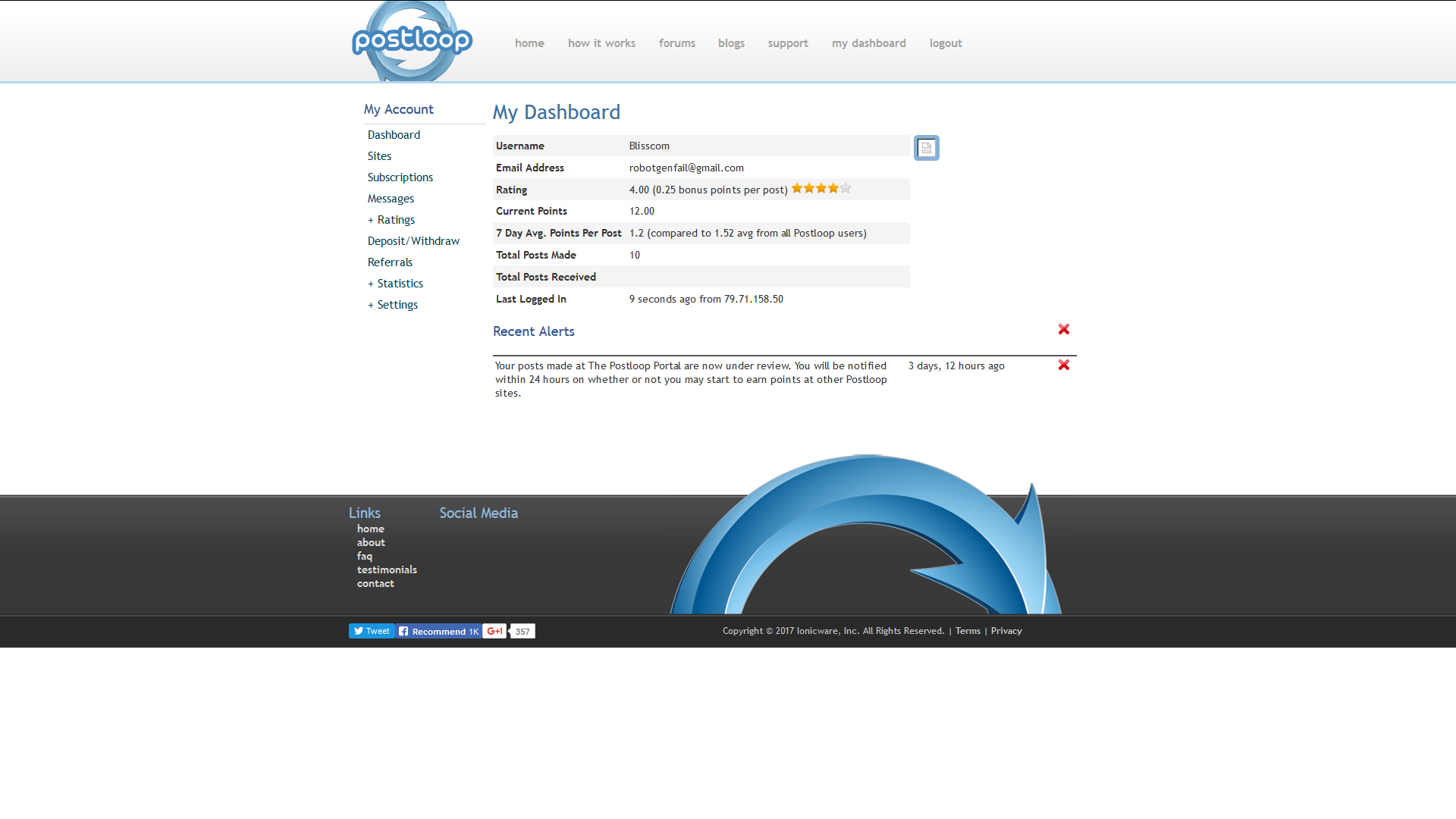Click the 7 Day Avg. Points value
1456x819 pixels.
point(748,233)
